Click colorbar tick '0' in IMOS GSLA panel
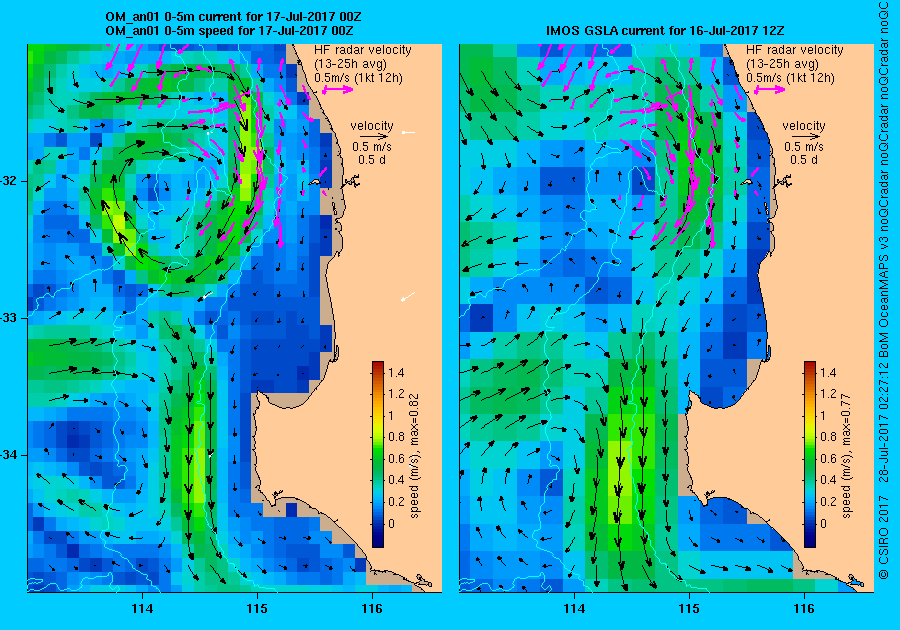The height and width of the screenshot is (630, 900). point(823,523)
